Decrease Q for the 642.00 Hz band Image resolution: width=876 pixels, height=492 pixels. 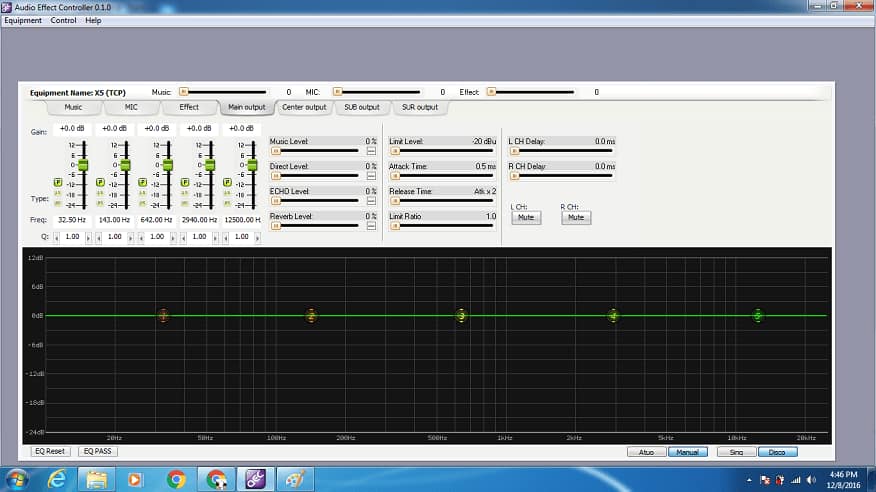(x=141, y=238)
